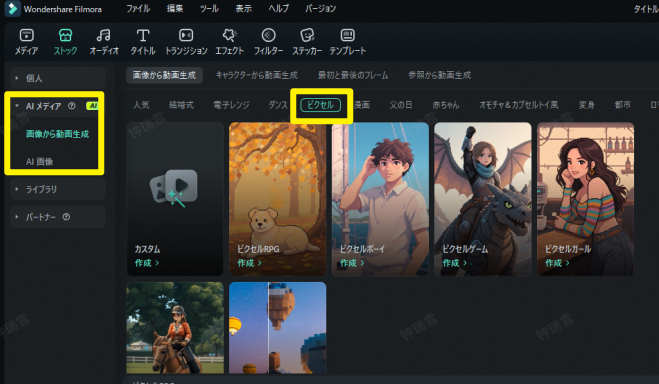Open the ファイル menu
This screenshot has height=384, width=659.
click(138, 8)
